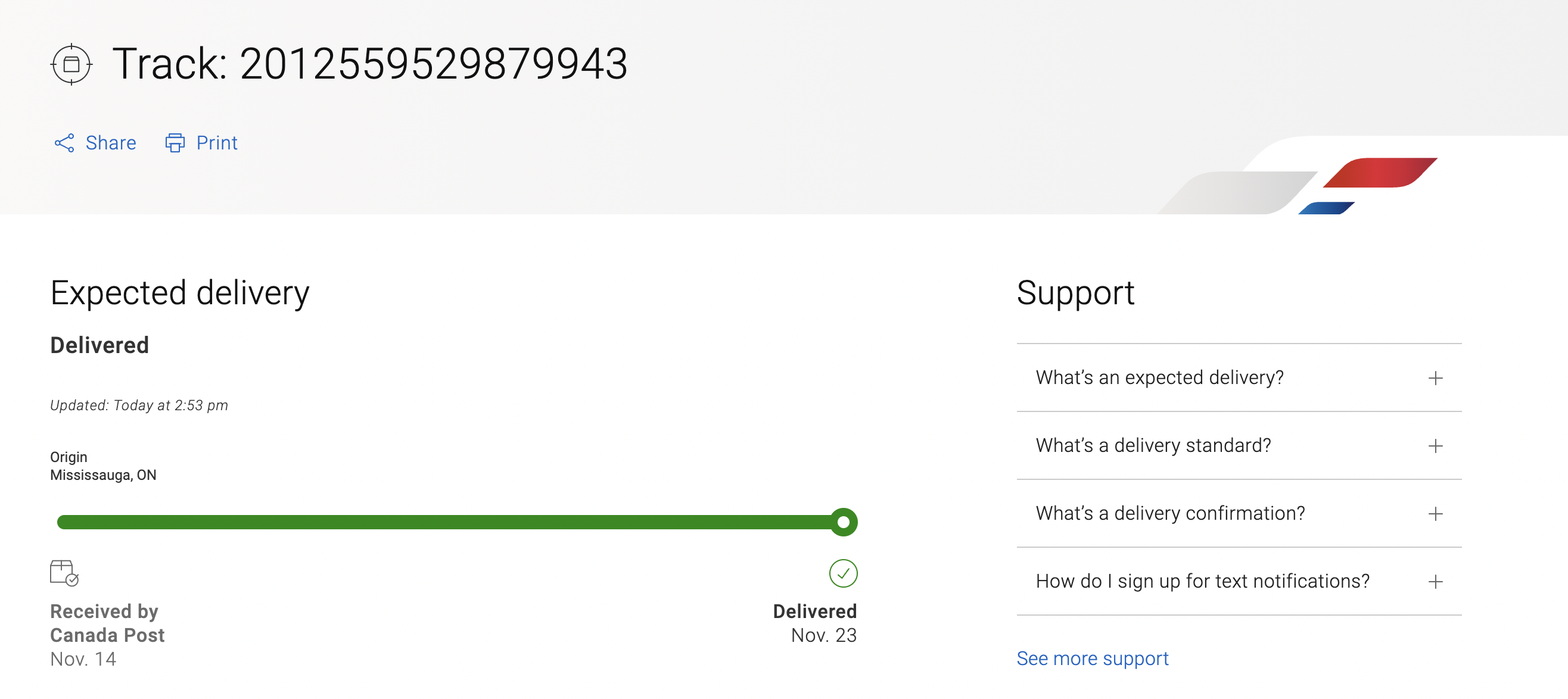Screen dimensions: 1568x699
Task: Click the Received by Canada Post label
Action: coord(107,623)
